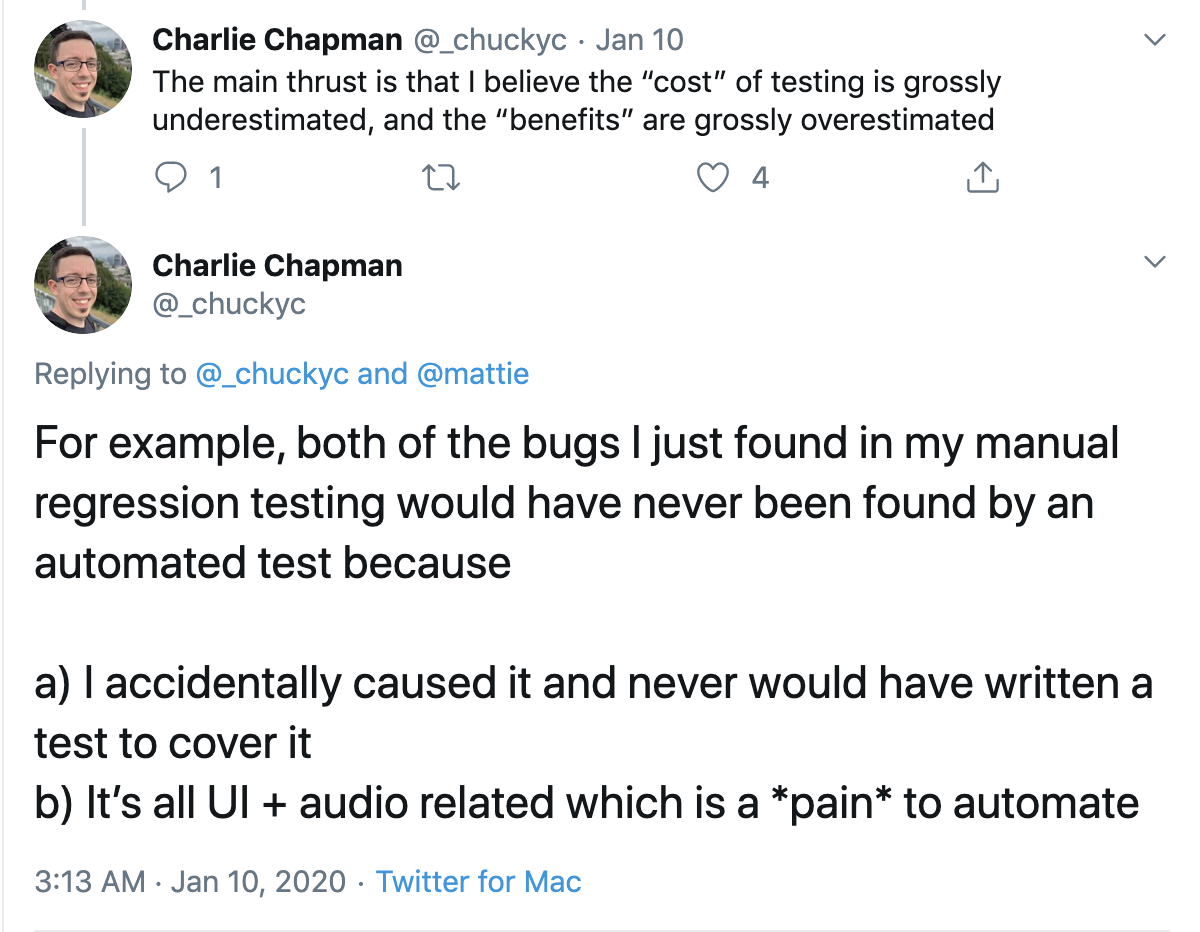
Task: Open the top tweet about testing "cost"
Action: pos(575,100)
